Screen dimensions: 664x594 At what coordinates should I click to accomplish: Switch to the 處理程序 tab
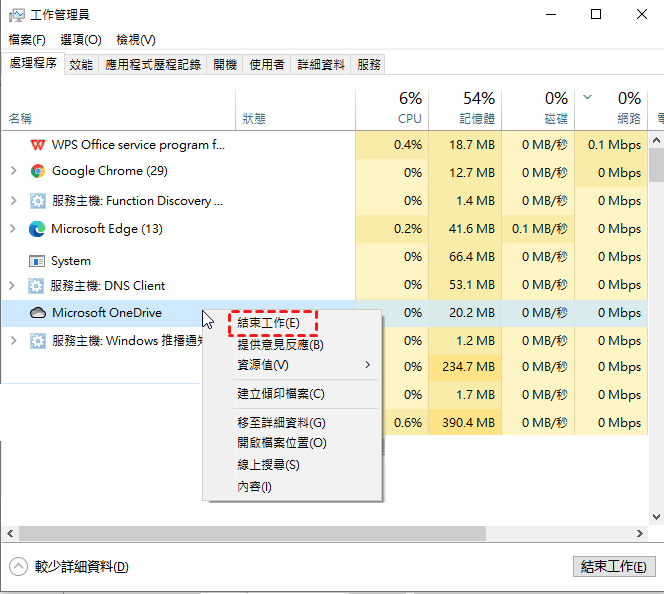tap(33, 64)
